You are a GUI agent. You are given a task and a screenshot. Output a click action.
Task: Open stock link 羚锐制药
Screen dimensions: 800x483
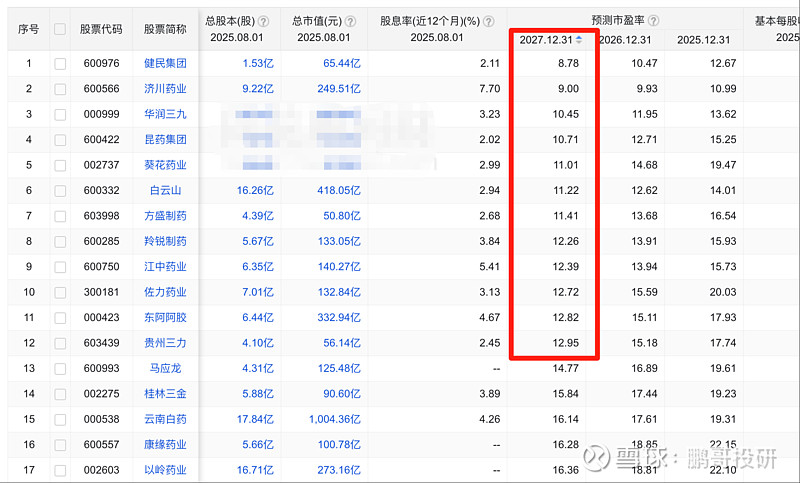[165, 241]
